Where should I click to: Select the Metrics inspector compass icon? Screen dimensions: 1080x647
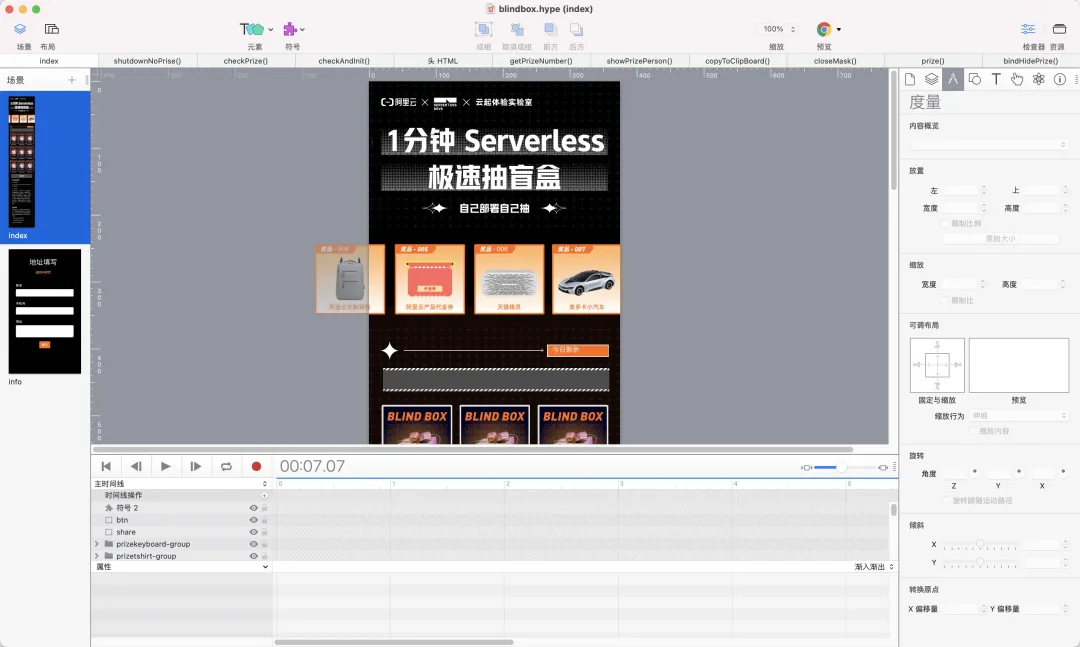pyautogui.click(x=953, y=79)
